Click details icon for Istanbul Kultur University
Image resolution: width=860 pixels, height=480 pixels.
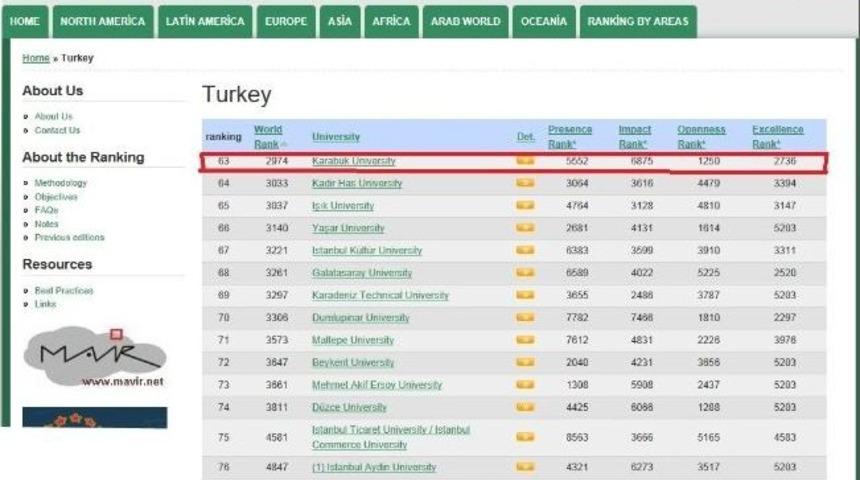(x=525, y=250)
